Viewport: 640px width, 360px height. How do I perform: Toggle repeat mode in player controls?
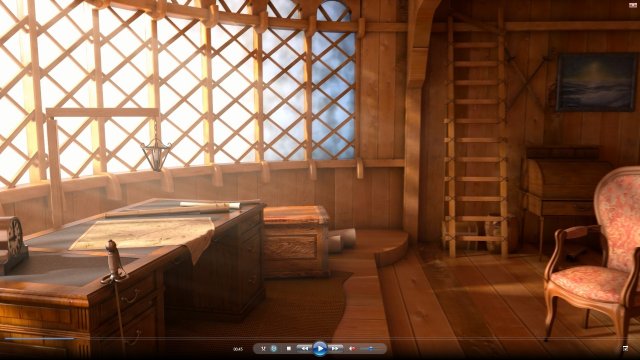[274, 349]
